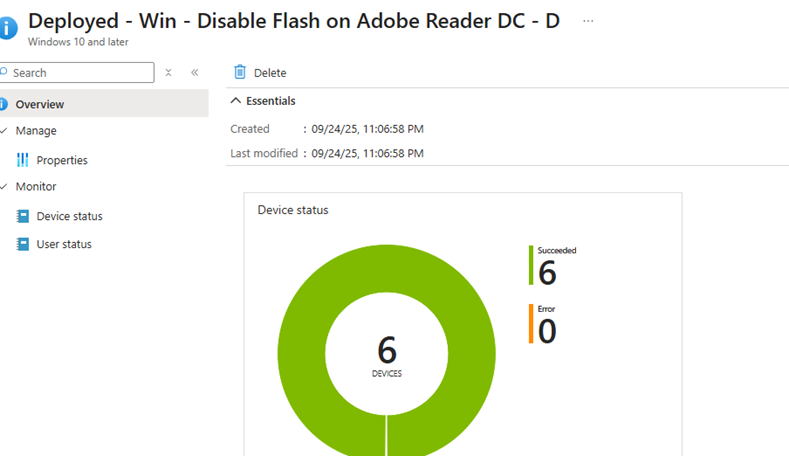This screenshot has width=789, height=456.
Task: Click the Overview info icon in sidebar
Action: (4, 104)
